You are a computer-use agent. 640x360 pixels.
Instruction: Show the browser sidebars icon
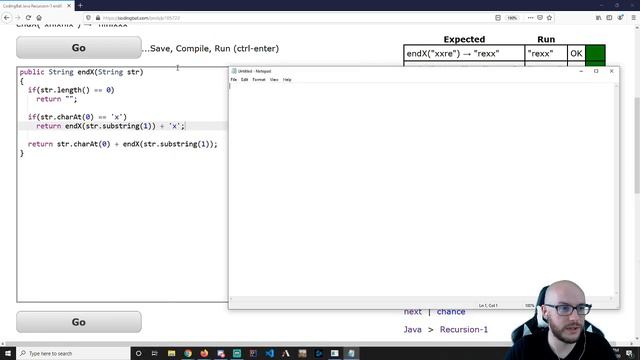609,18
